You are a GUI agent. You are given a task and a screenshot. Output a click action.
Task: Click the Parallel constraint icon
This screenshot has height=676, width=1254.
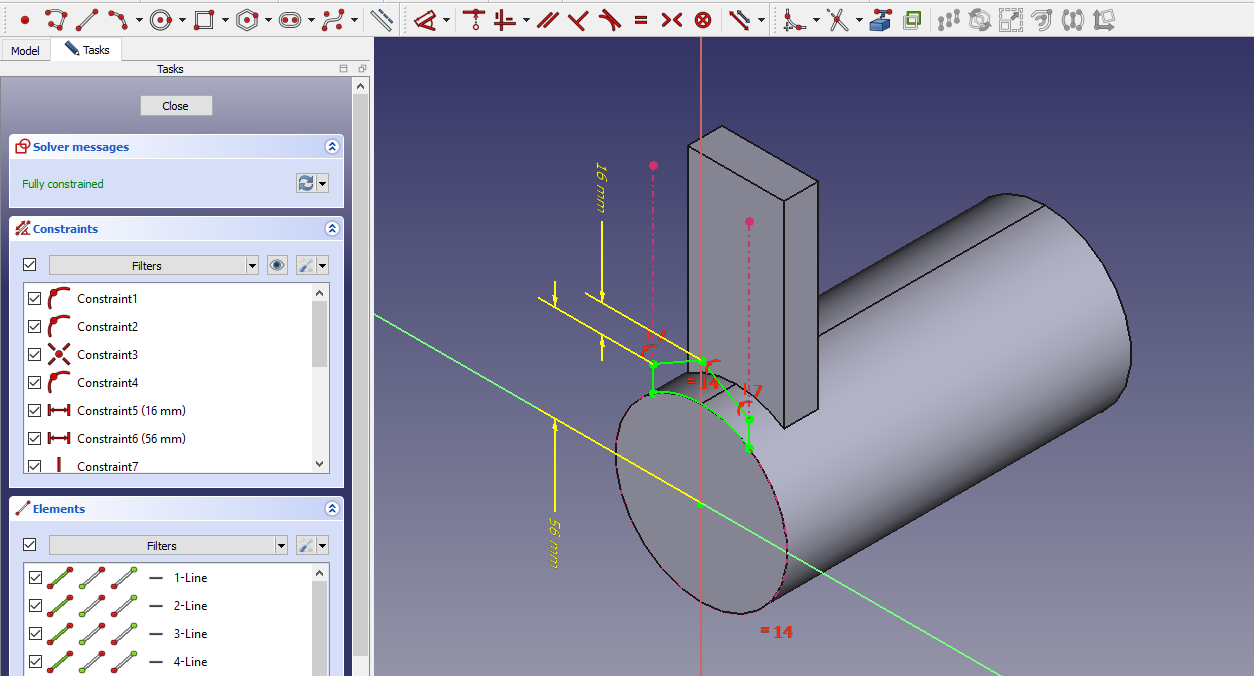point(546,19)
